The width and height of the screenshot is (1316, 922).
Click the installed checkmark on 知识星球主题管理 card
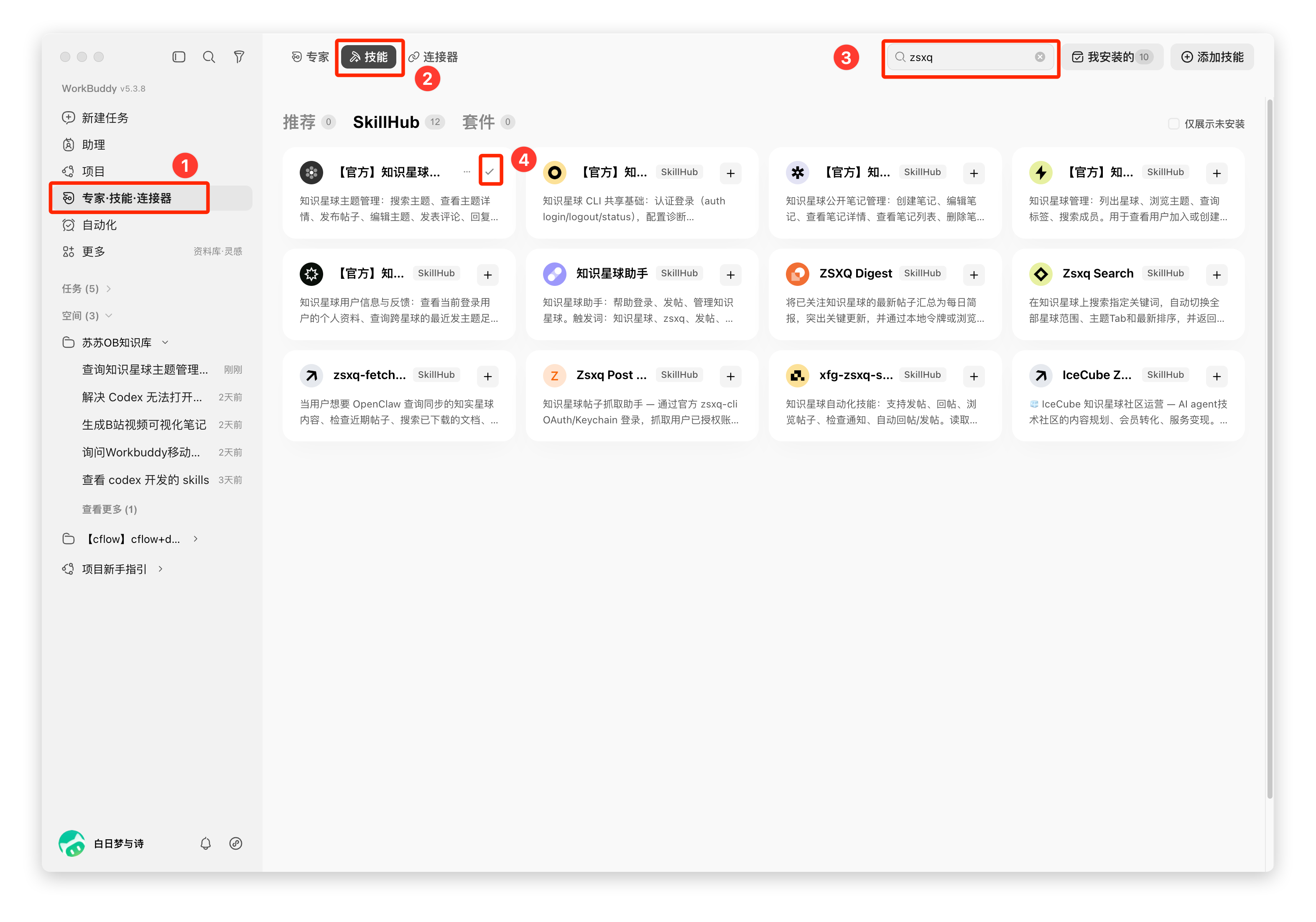click(490, 171)
